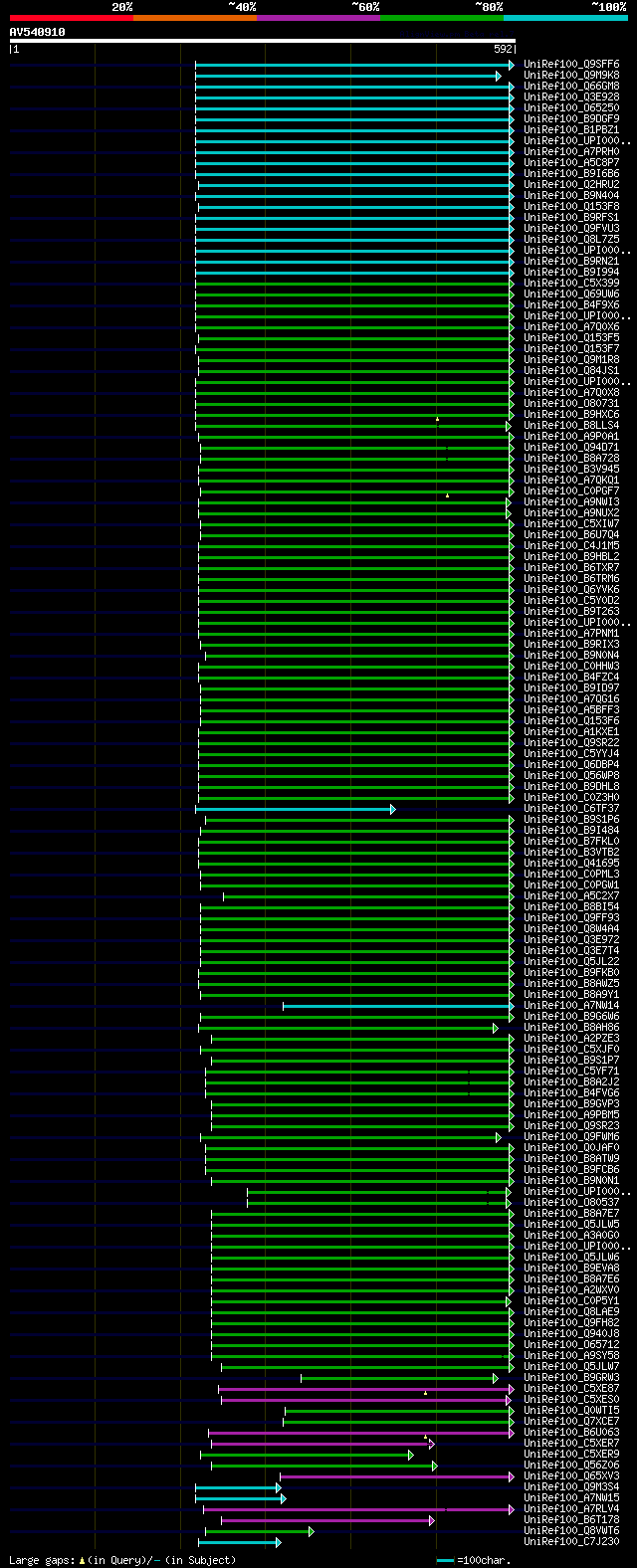The height and width of the screenshot is (1568, 637).
Task: Select label UniRef100_B4FVG6
Action: pyautogui.click(x=570, y=1093)
